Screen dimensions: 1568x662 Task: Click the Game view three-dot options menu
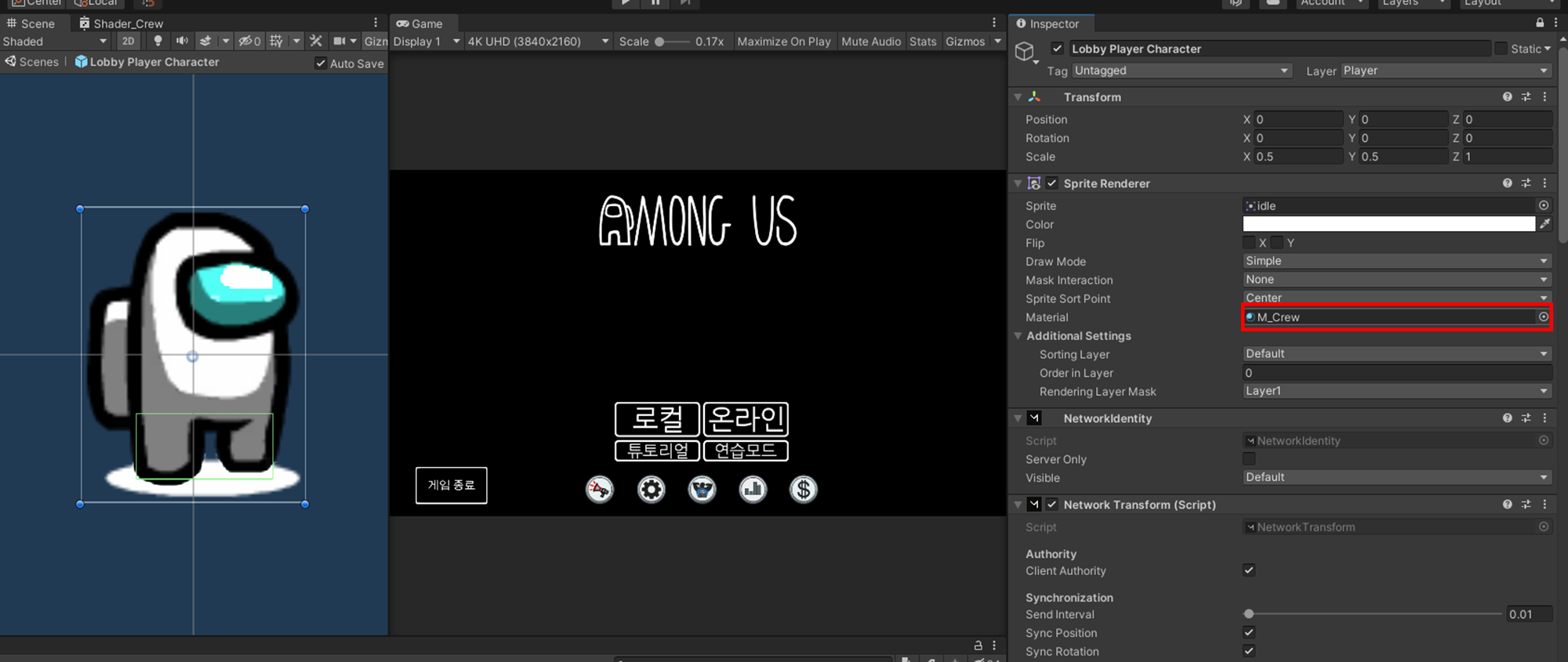994,23
